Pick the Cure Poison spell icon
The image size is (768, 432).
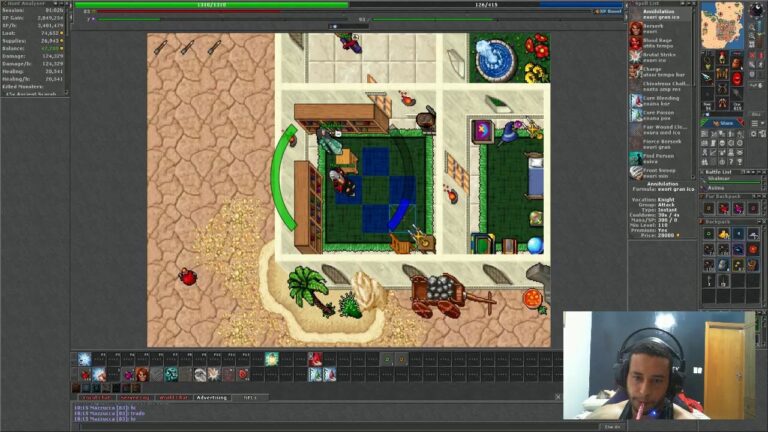636,115
